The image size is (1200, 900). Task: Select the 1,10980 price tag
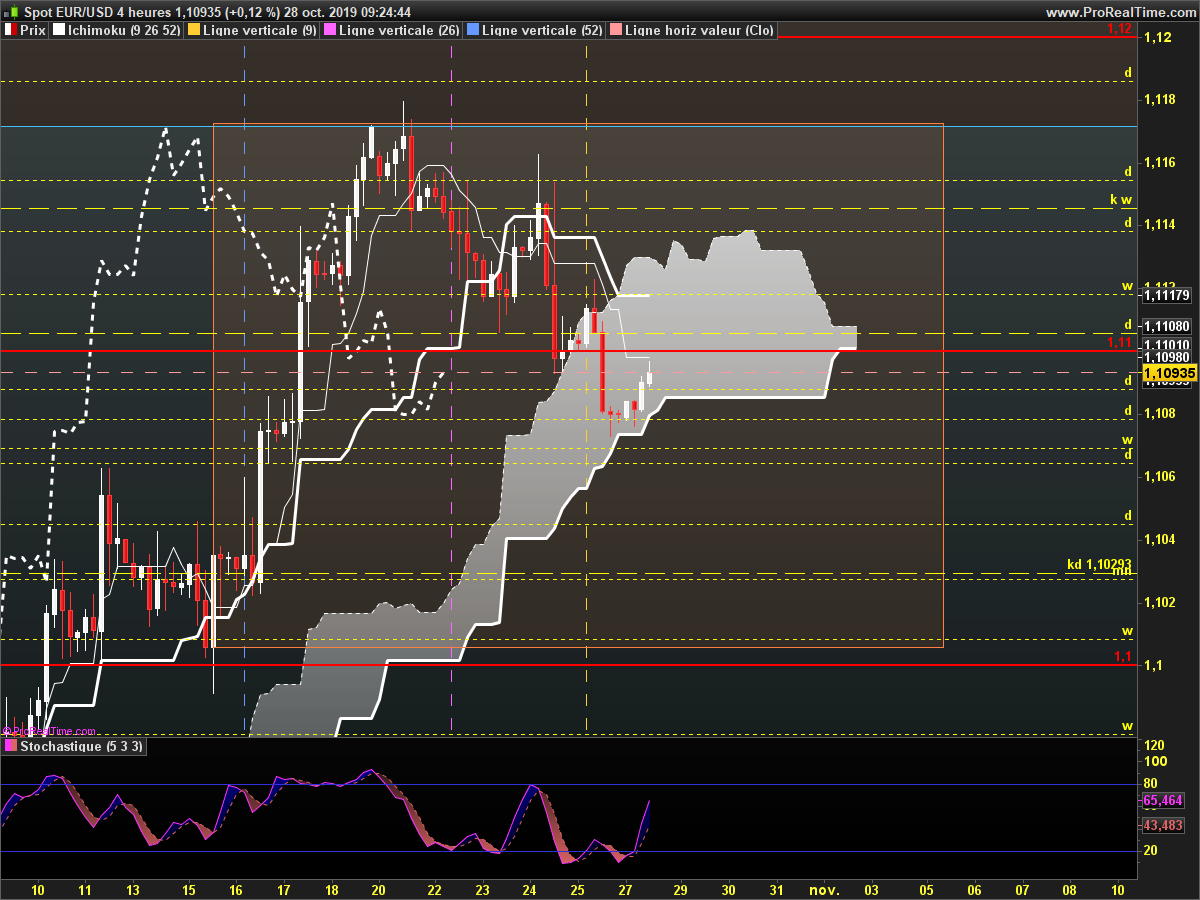tap(1169, 357)
